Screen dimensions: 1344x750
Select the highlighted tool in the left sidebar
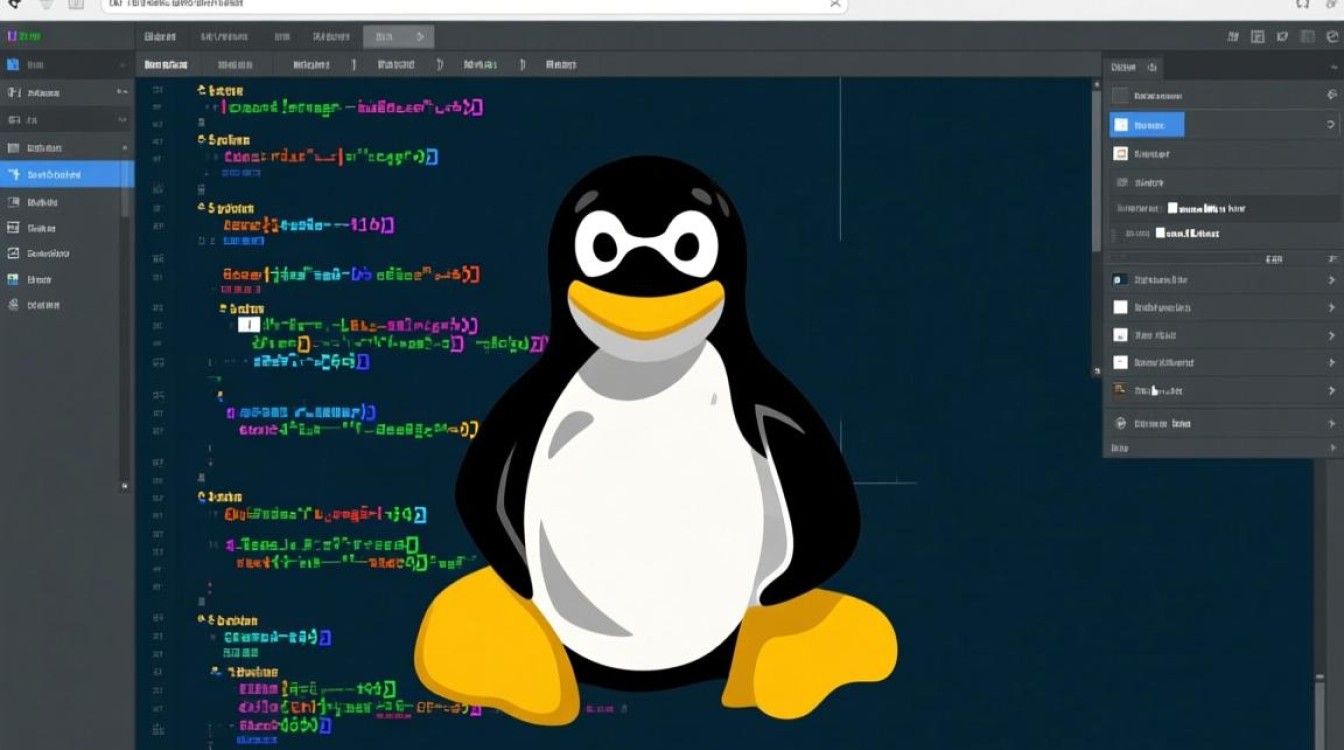coord(67,173)
